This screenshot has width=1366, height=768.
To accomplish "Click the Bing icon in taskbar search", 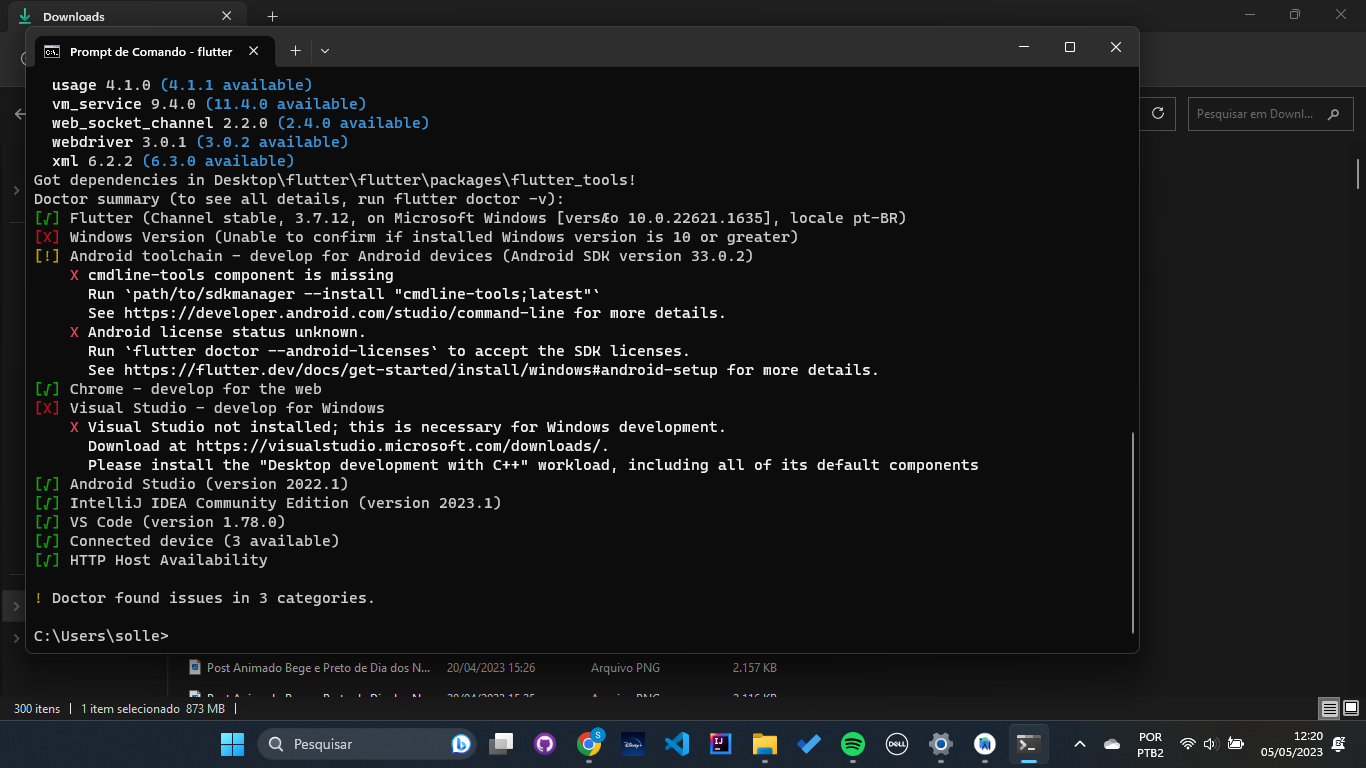I will point(461,744).
